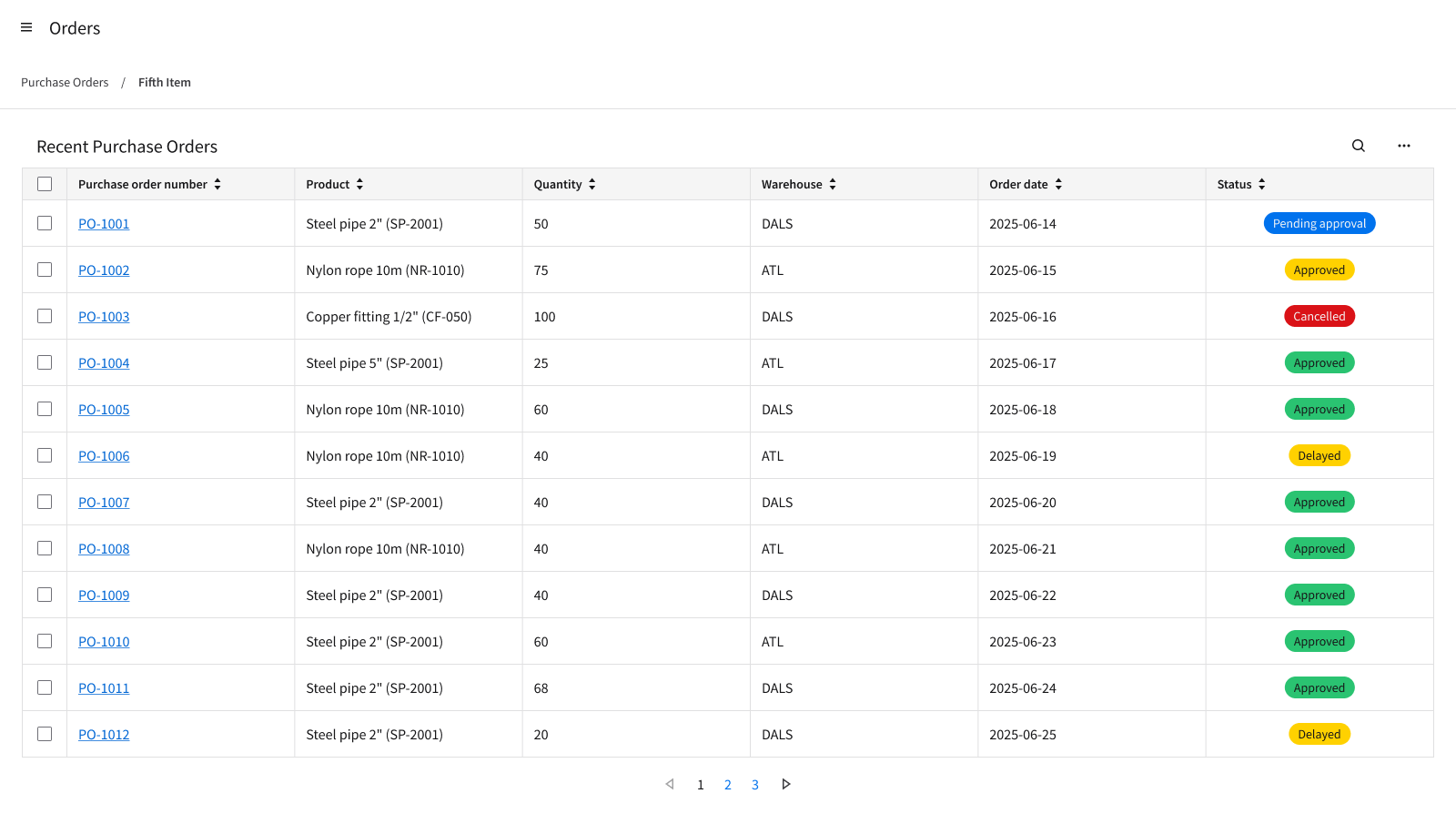Viewport: 1456px width, 814px height.
Task: Open the PO-1012 order link
Action: point(104,735)
